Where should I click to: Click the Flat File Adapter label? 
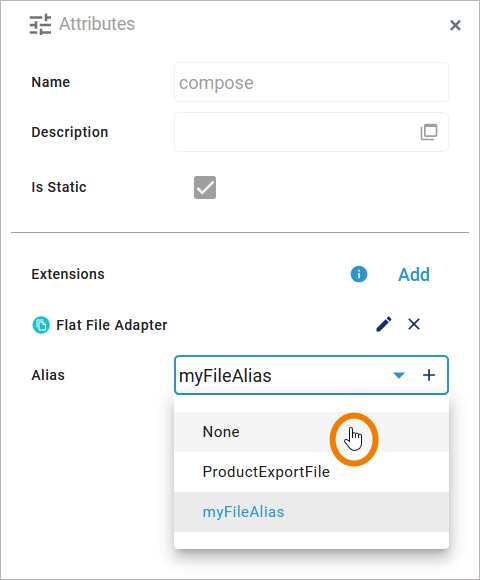[x=112, y=325]
